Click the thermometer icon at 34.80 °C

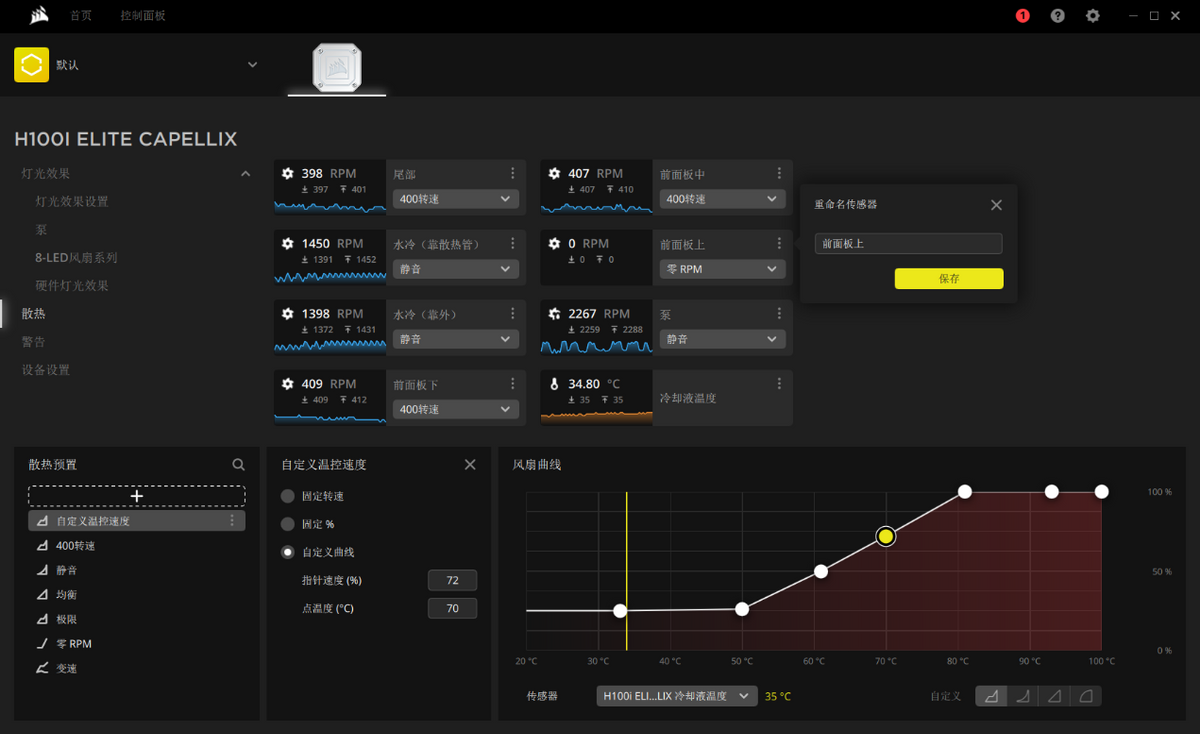pyautogui.click(x=555, y=384)
